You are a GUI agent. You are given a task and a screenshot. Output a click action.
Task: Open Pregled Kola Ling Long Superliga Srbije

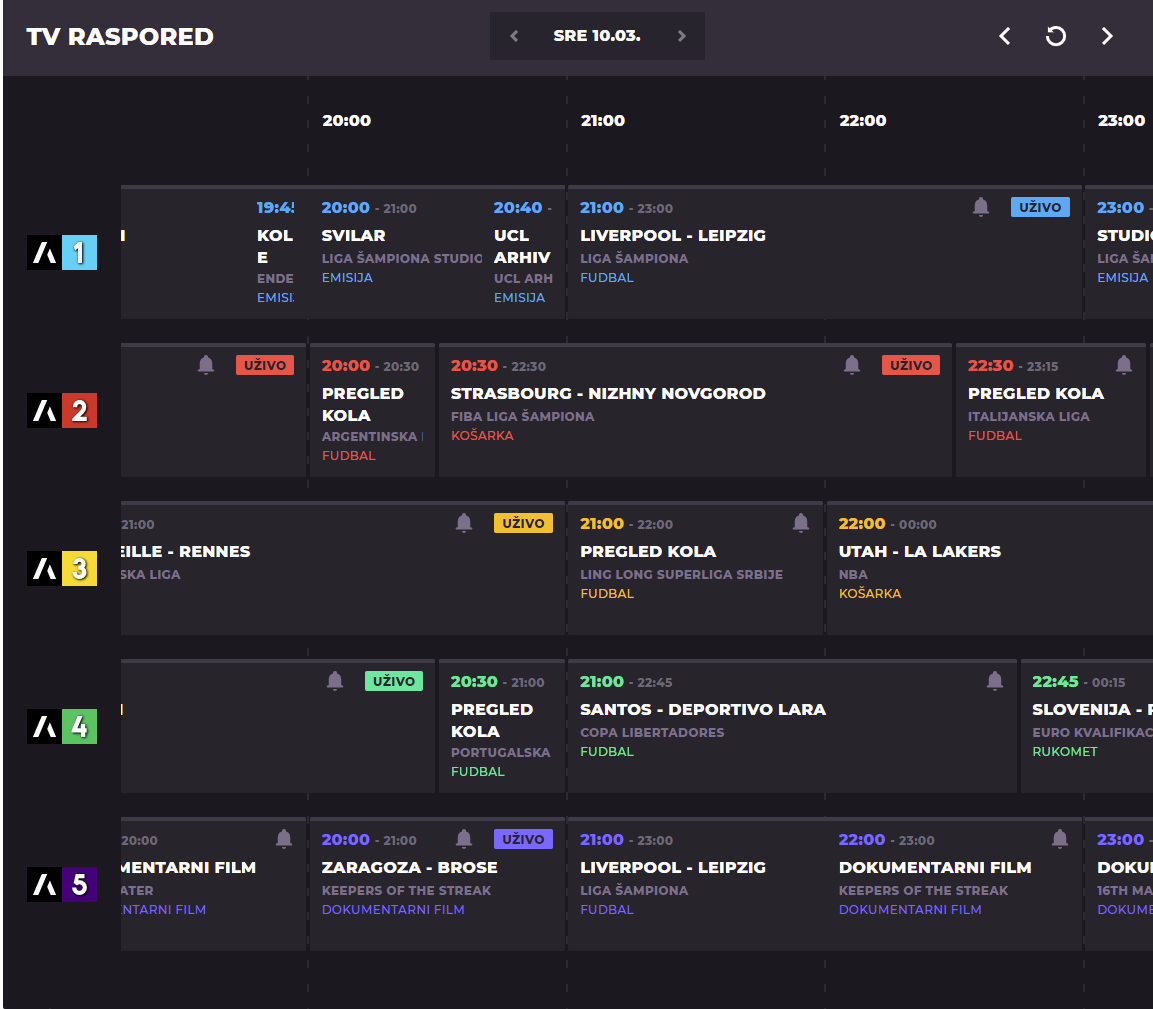tap(695, 569)
